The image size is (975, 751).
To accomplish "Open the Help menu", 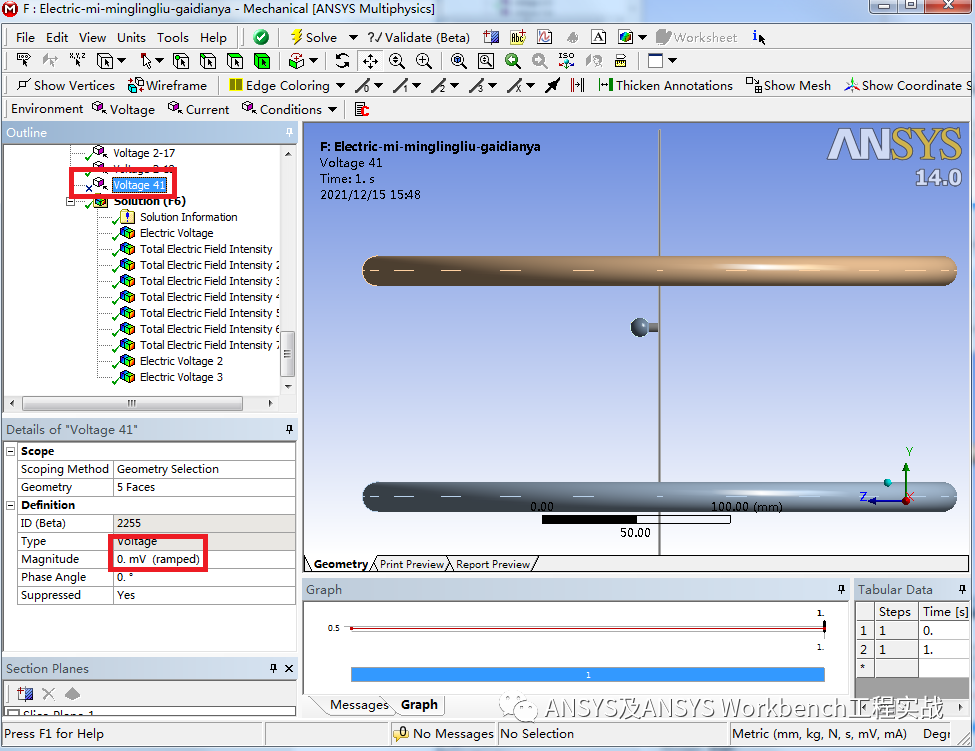I will point(213,37).
